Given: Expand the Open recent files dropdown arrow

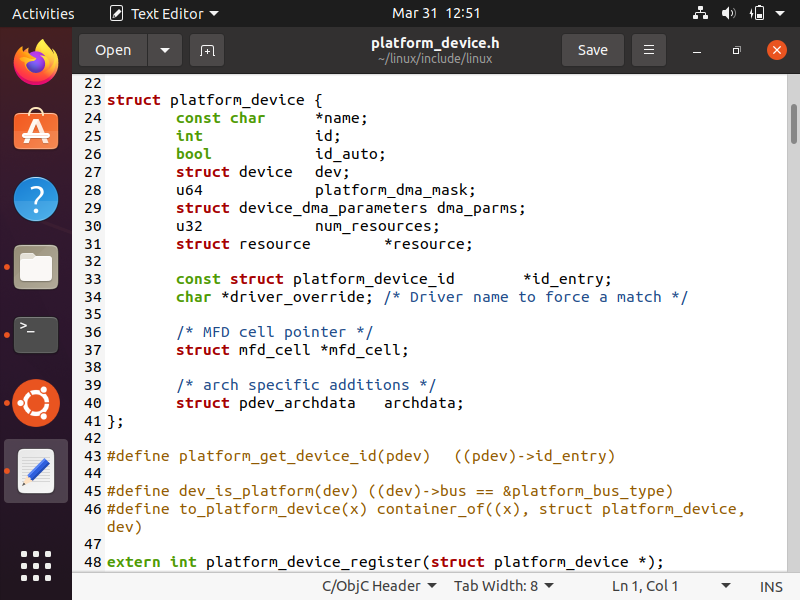Looking at the screenshot, I should (165, 50).
